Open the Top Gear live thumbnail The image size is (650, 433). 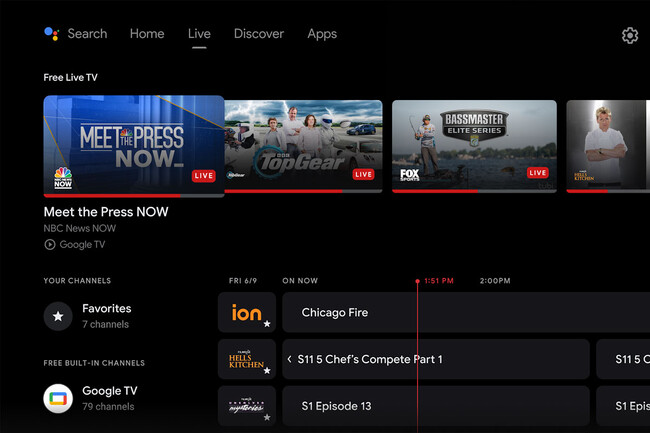(x=303, y=146)
